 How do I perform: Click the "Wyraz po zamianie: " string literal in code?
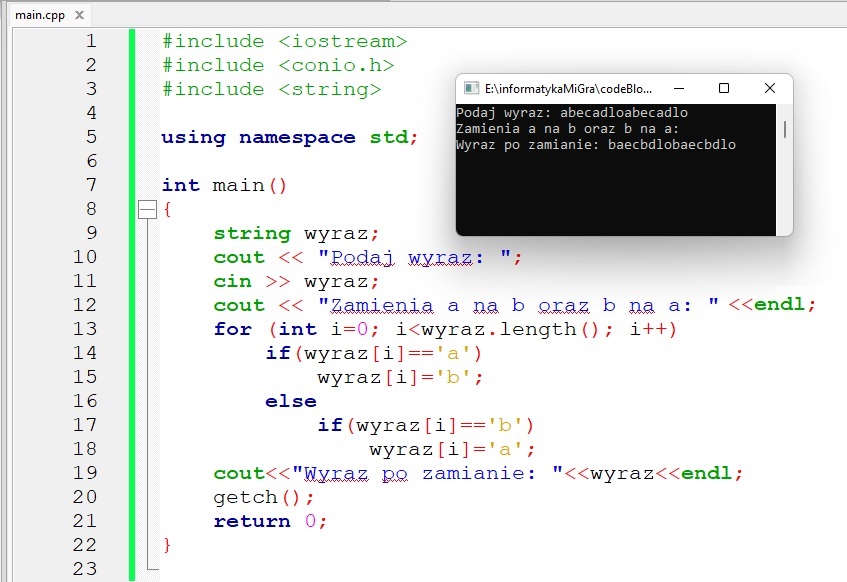click(428, 473)
